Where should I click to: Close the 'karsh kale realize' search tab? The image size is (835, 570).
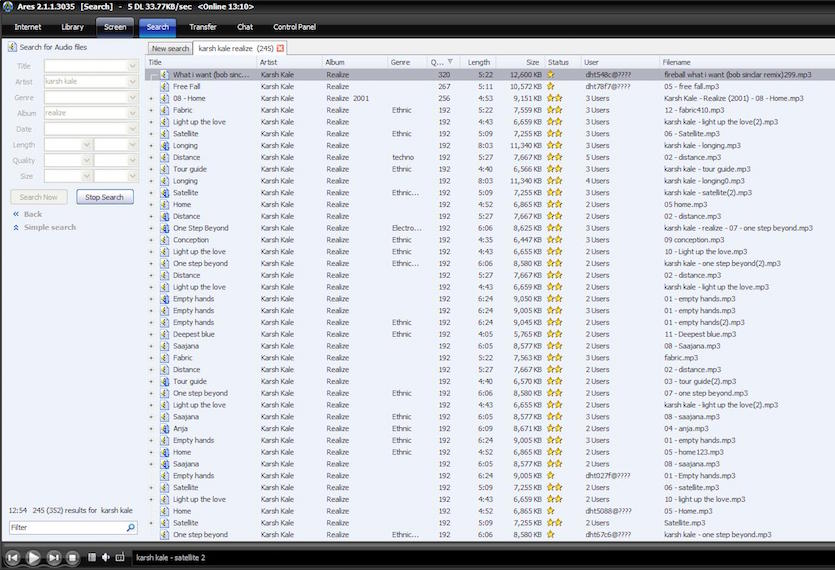(280, 48)
